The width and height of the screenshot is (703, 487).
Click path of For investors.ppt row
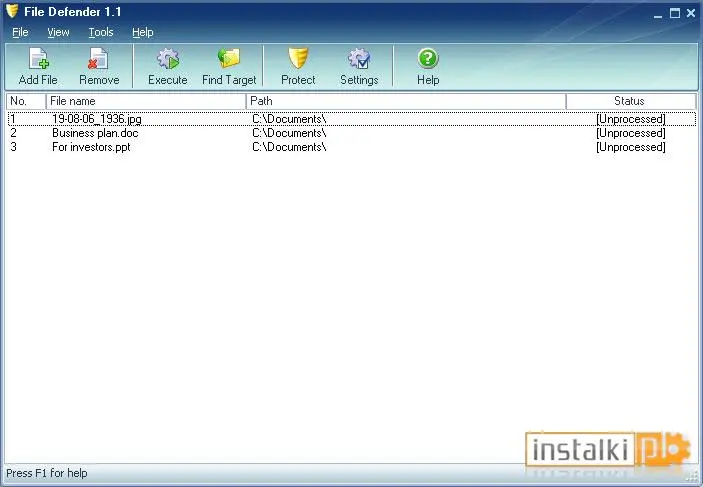click(289, 147)
